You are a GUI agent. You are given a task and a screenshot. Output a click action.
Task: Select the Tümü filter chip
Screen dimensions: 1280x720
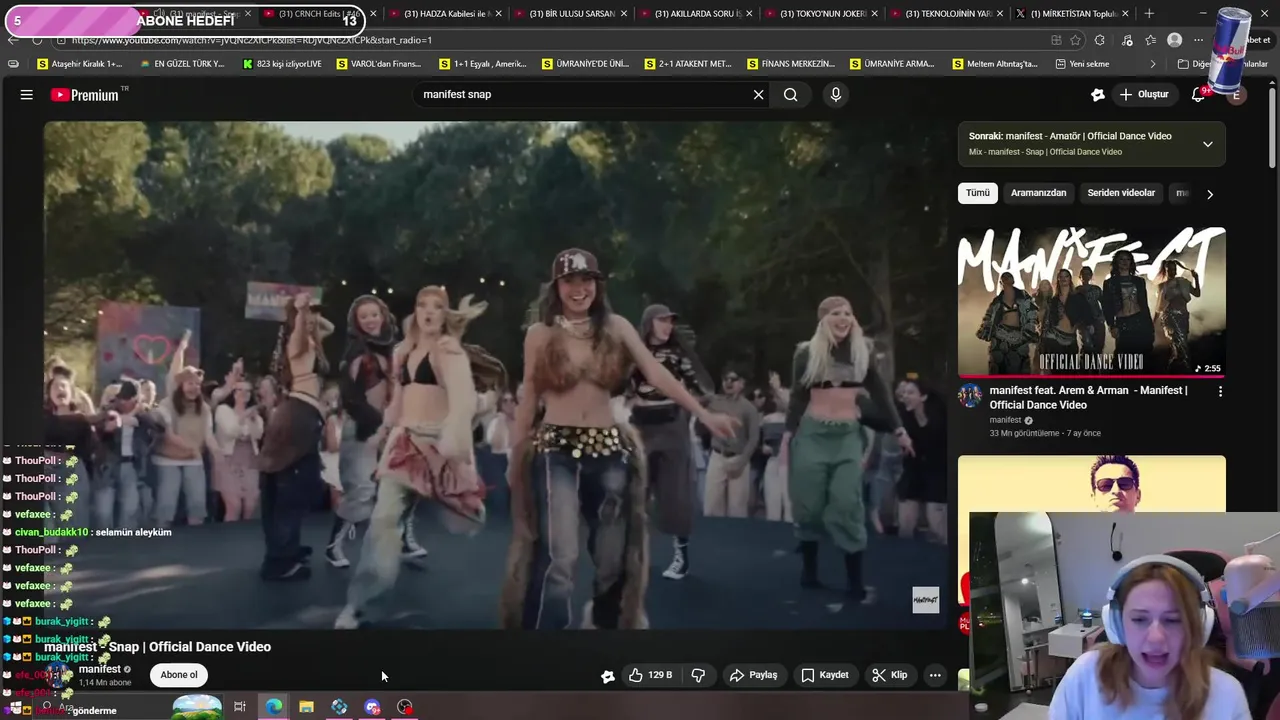pyautogui.click(x=978, y=193)
